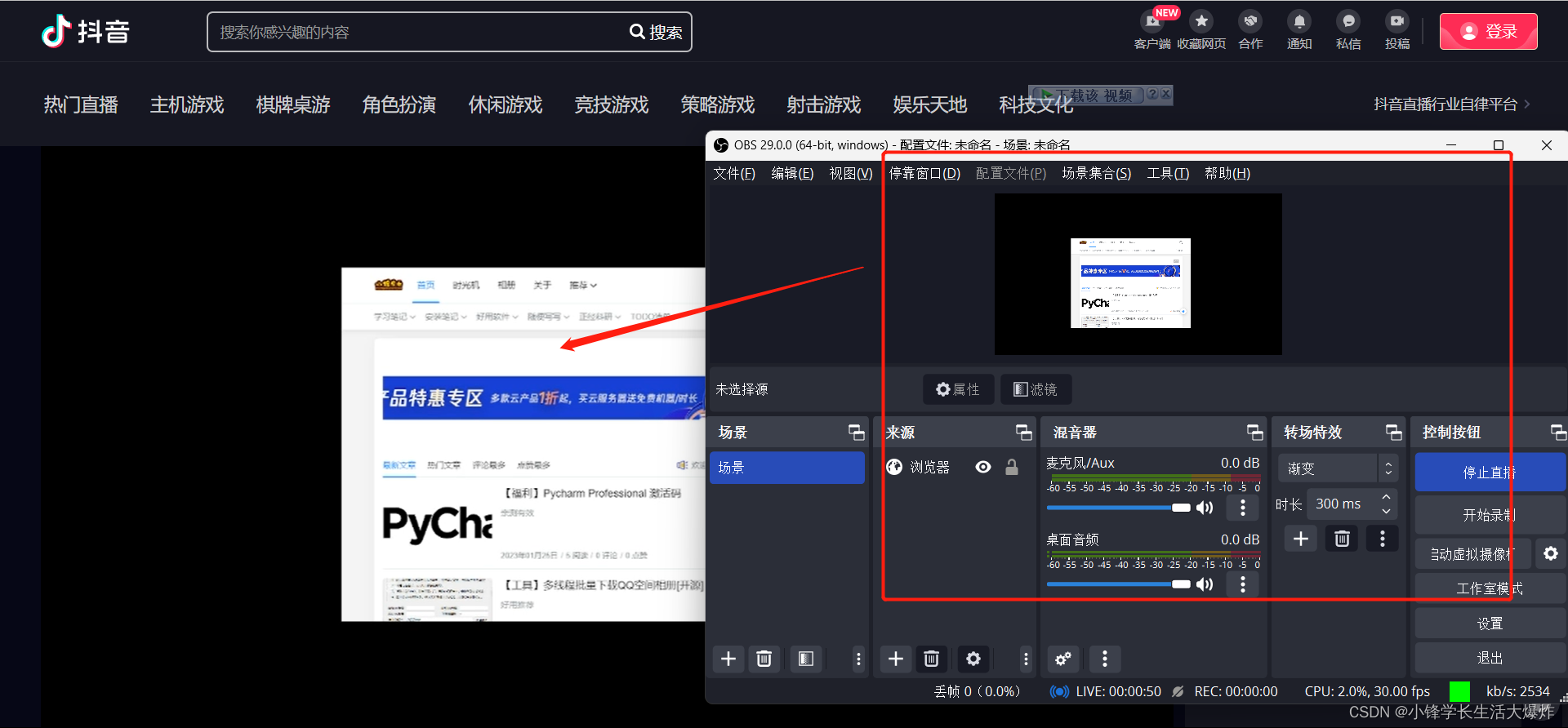
Task: Click the Douyin search input field
Action: pos(418,32)
